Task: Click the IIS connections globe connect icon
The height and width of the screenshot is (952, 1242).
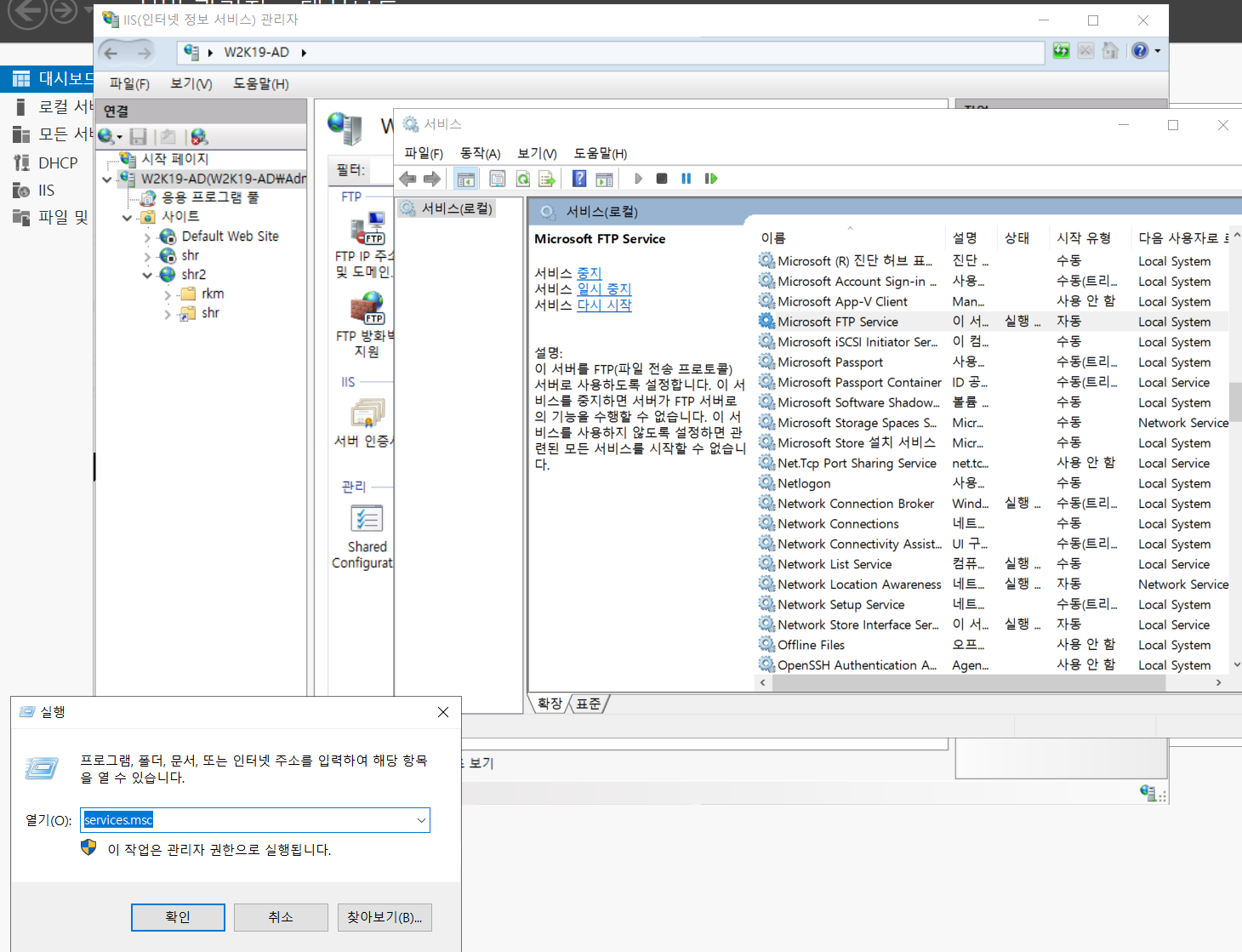Action: pyautogui.click(x=105, y=136)
